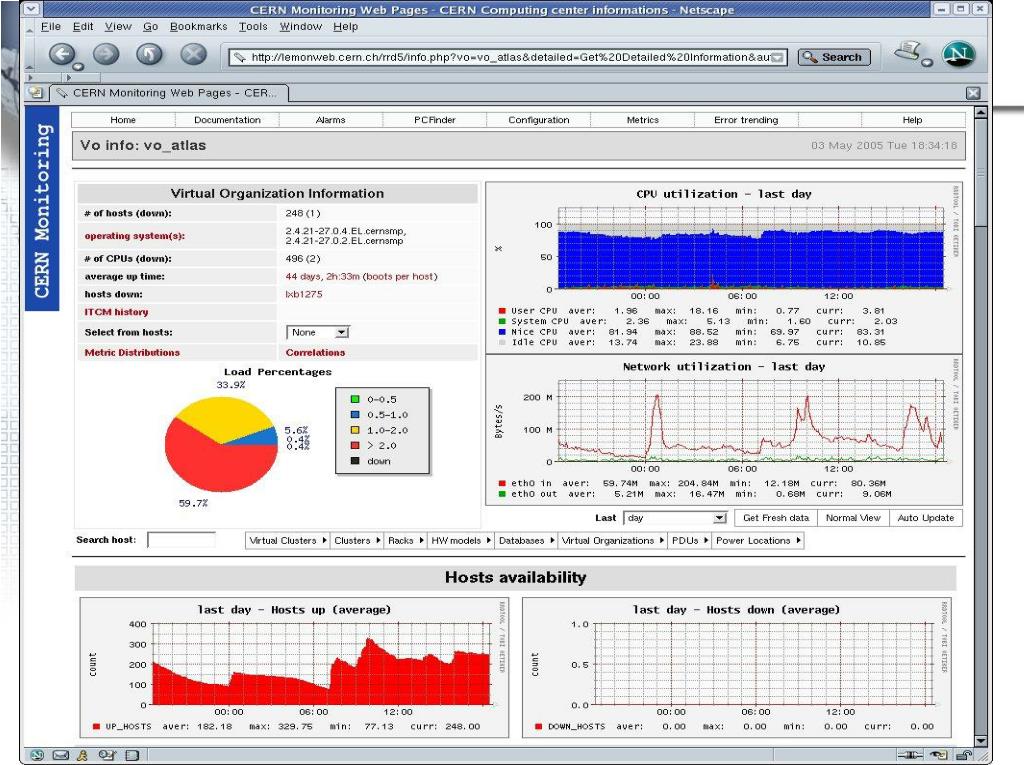Open the Bookmarks menu
This screenshot has height=765, width=1024.
(199, 26)
